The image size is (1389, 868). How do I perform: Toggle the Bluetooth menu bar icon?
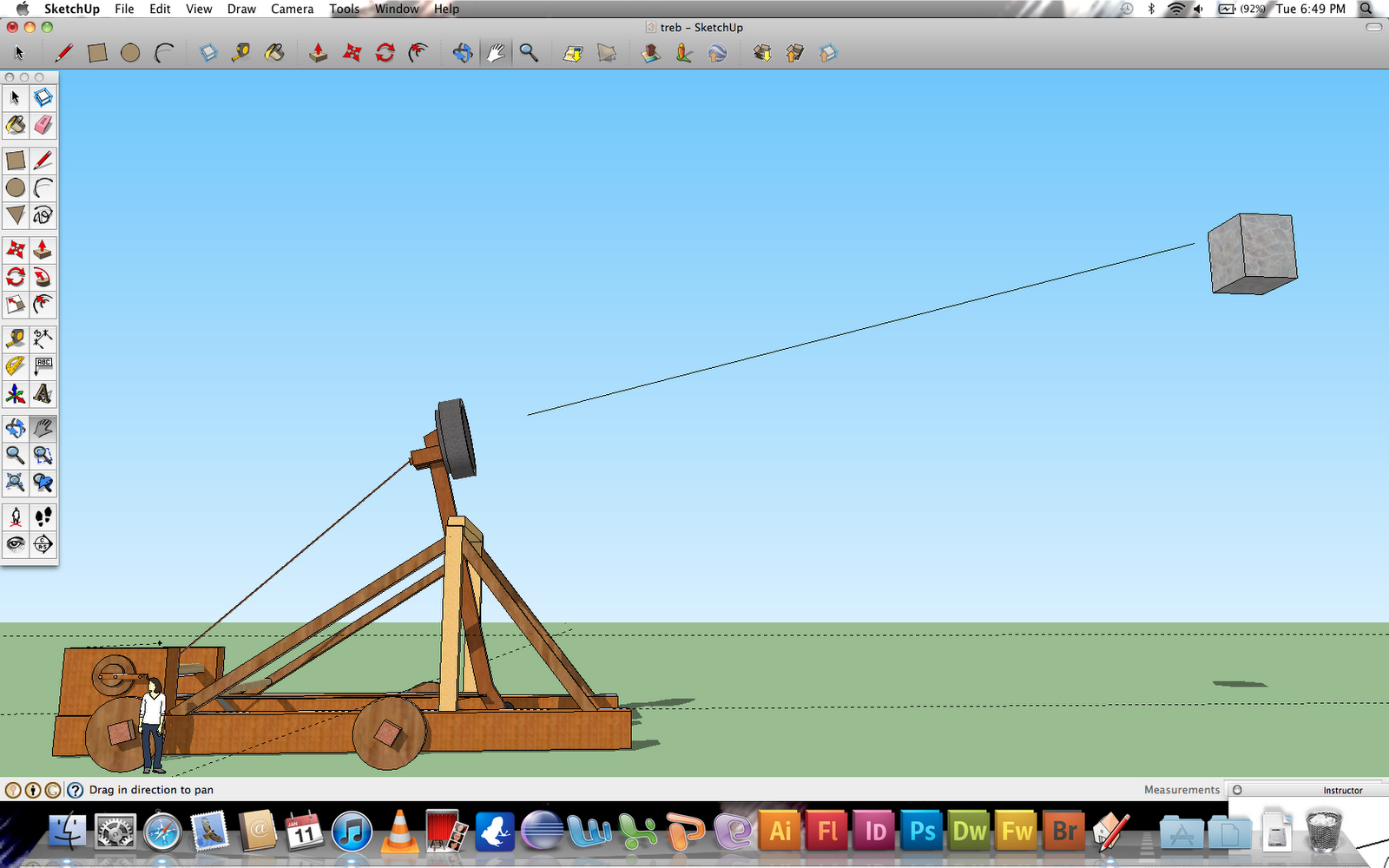point(1152,9)
